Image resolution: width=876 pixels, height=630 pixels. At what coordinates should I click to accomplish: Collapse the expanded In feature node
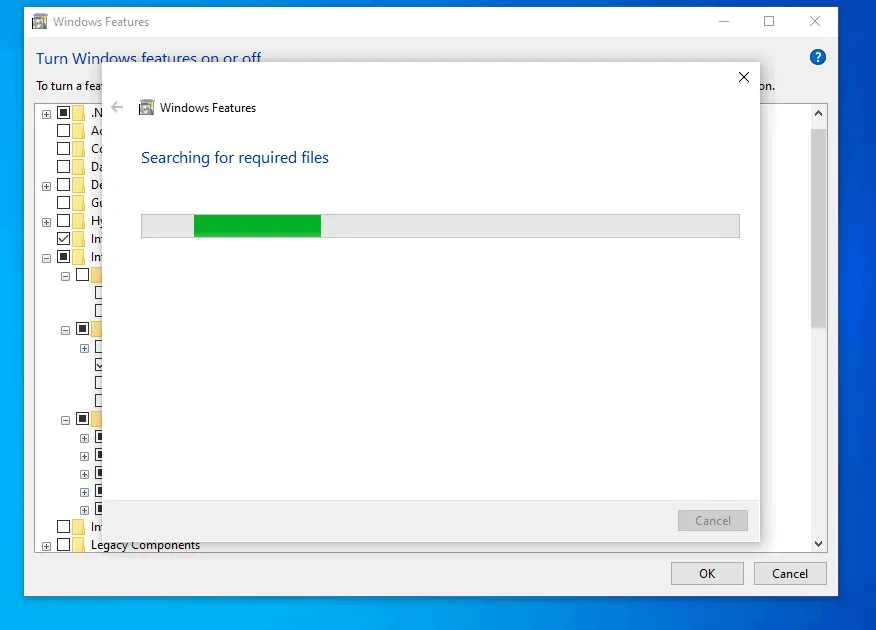pos(46,258)
